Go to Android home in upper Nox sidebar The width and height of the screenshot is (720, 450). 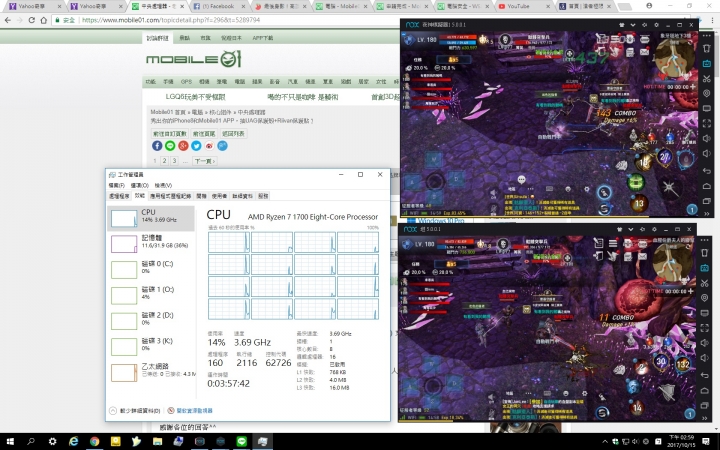[x=707, y=186]
